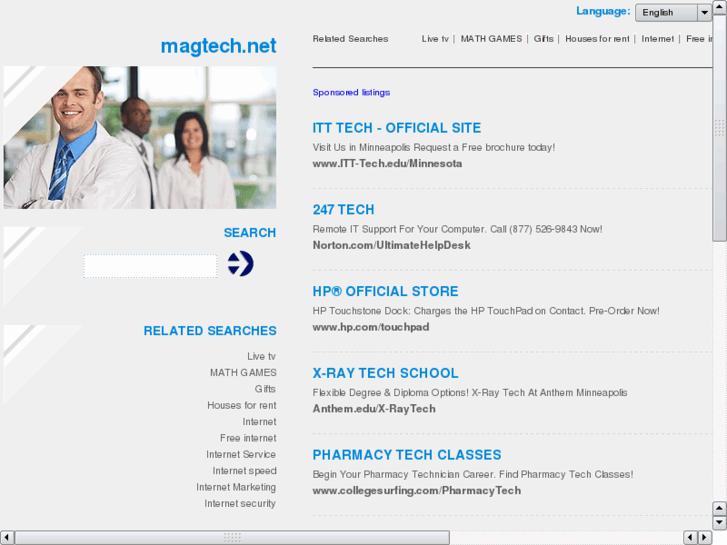Visit www.ITT-Tech.edu/Minnesota URL
Viewport: 727px width, 545px height.
[x=387, y=163]
